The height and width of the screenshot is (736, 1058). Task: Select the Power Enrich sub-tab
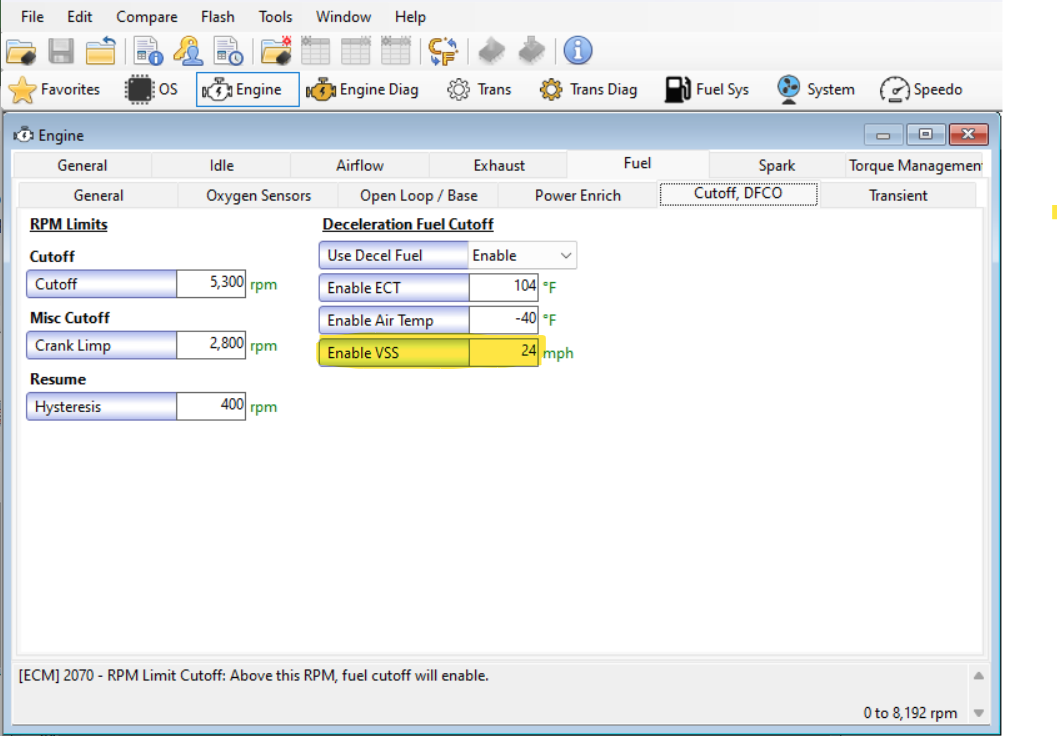(x=577, y=196)
